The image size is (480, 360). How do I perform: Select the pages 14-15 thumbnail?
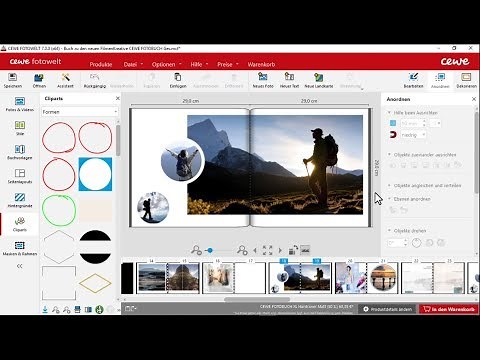click(168, 278)
